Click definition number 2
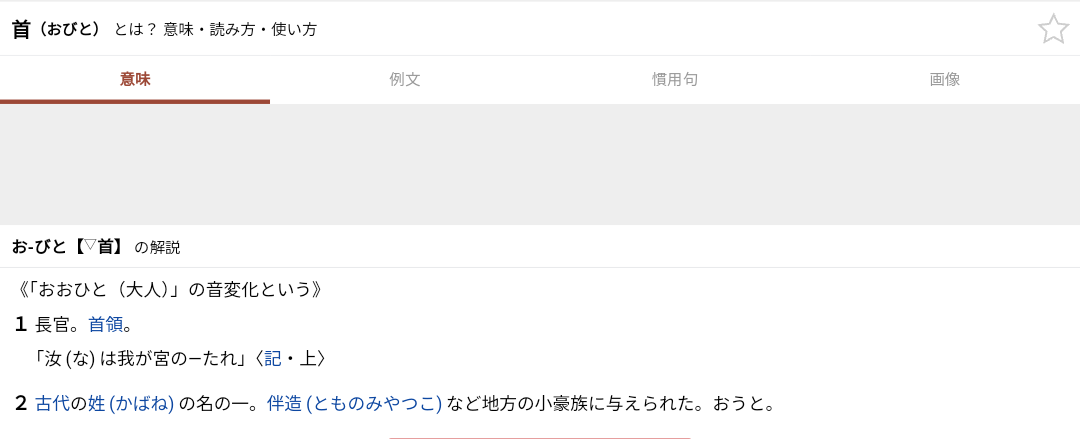Image resolution: width=1080 pixels, height=439 pixels. click(x=21, y=404)
